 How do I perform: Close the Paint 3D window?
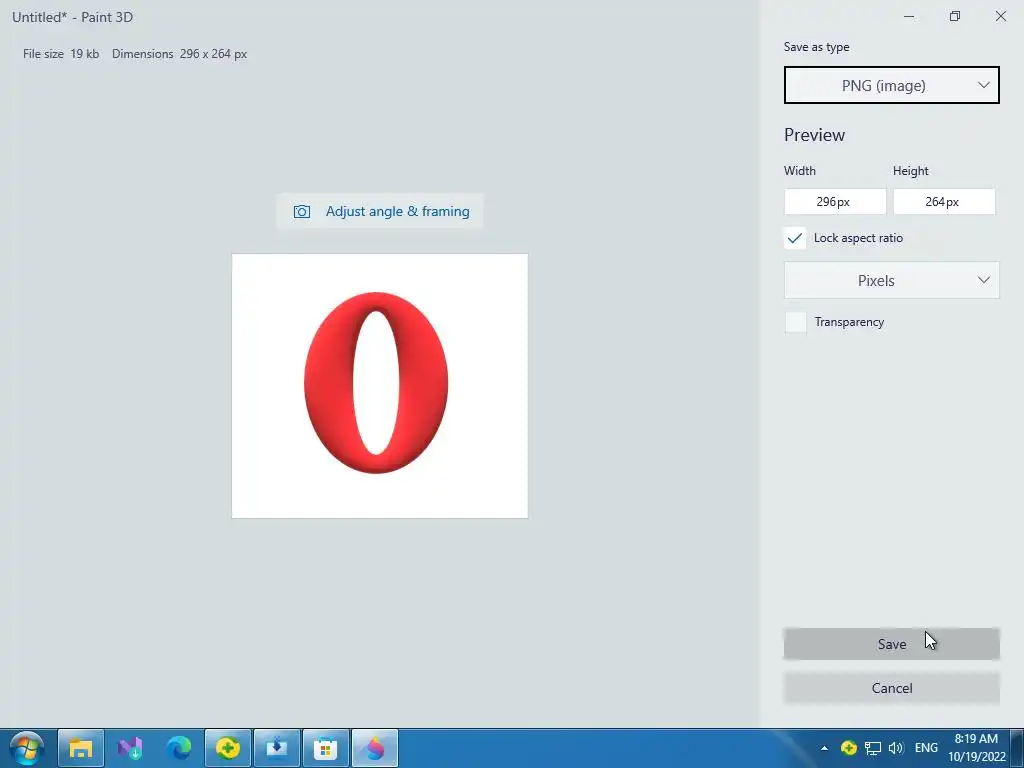(1000, 16)
